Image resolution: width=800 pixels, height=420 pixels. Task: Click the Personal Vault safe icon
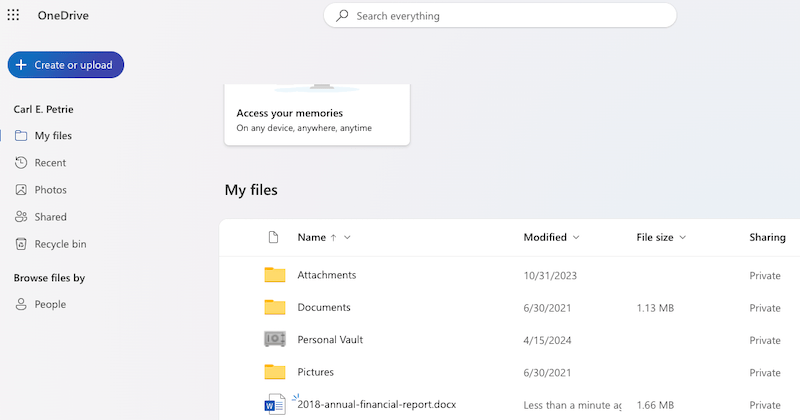(x=274, y=339)
